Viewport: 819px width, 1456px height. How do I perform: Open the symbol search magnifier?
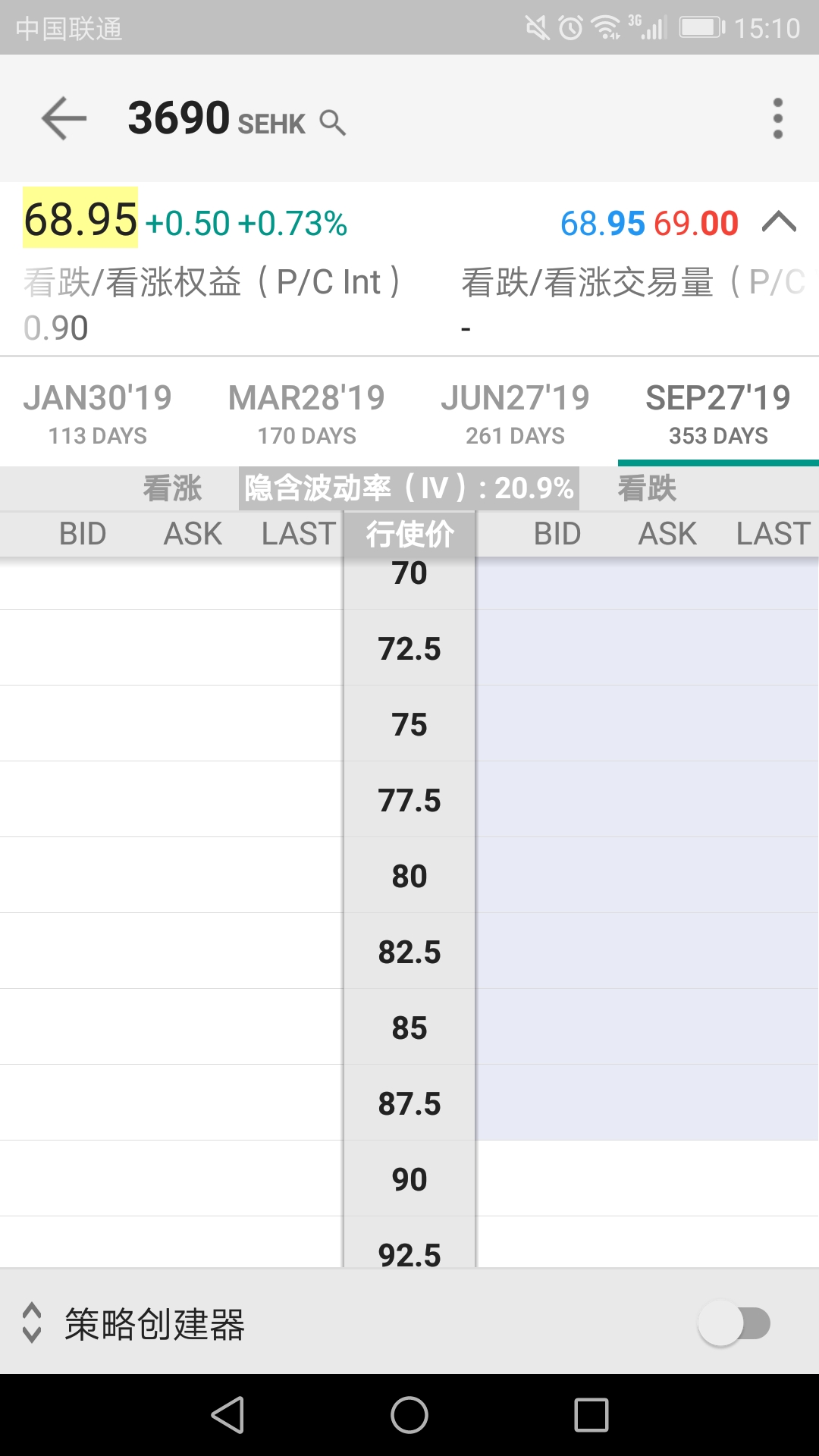[332, 122]
